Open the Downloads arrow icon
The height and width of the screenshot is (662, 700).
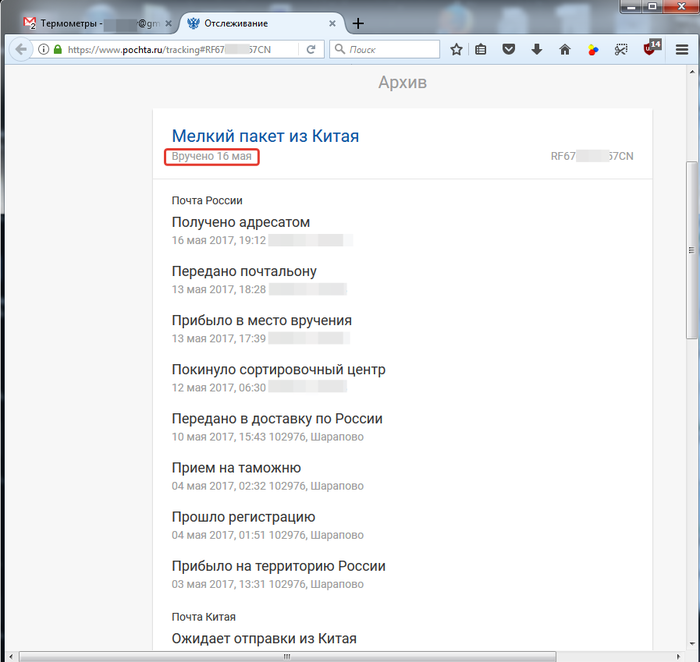[537, 49]
